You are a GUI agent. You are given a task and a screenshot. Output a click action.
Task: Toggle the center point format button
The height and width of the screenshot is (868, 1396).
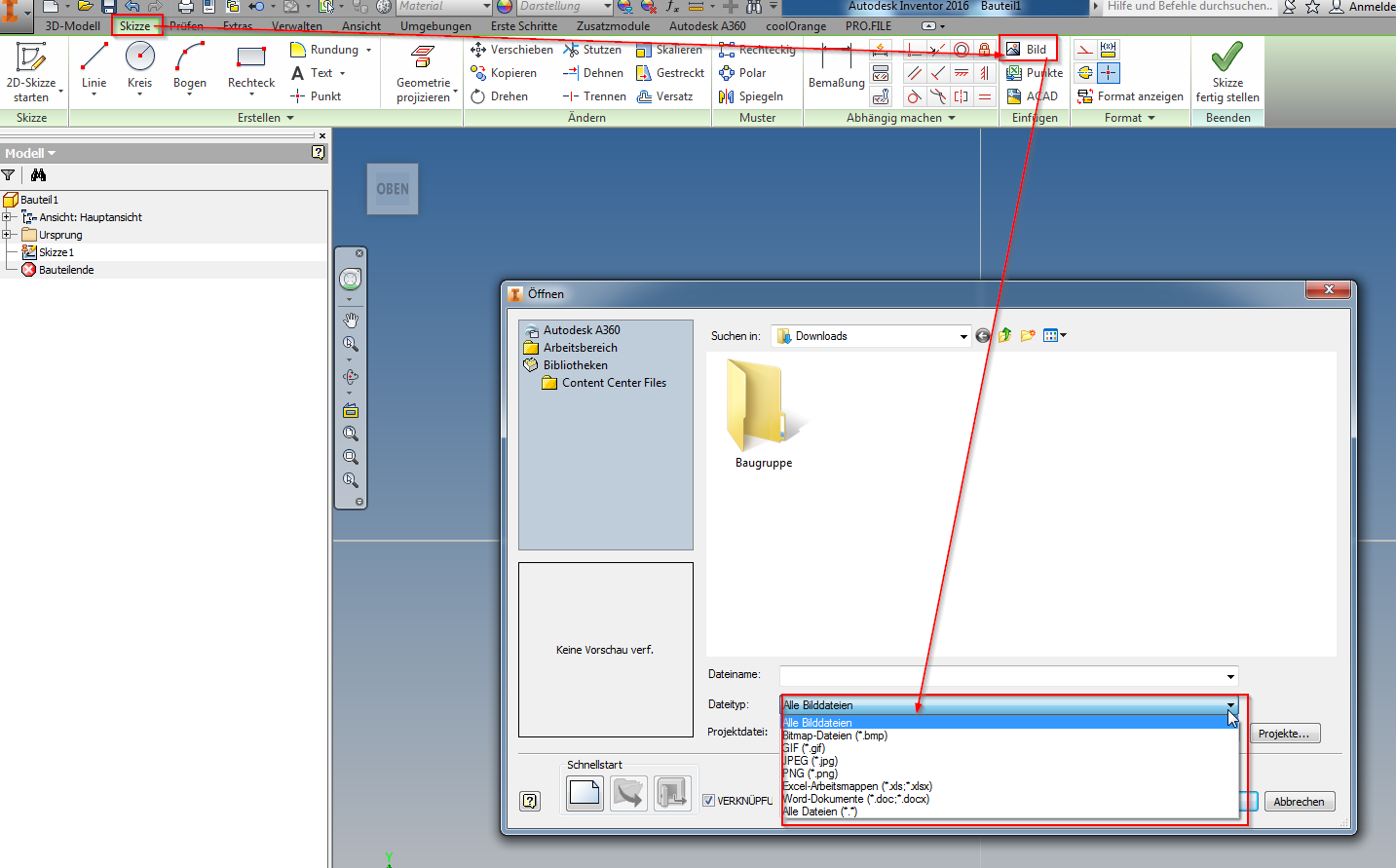(1109, 73)
